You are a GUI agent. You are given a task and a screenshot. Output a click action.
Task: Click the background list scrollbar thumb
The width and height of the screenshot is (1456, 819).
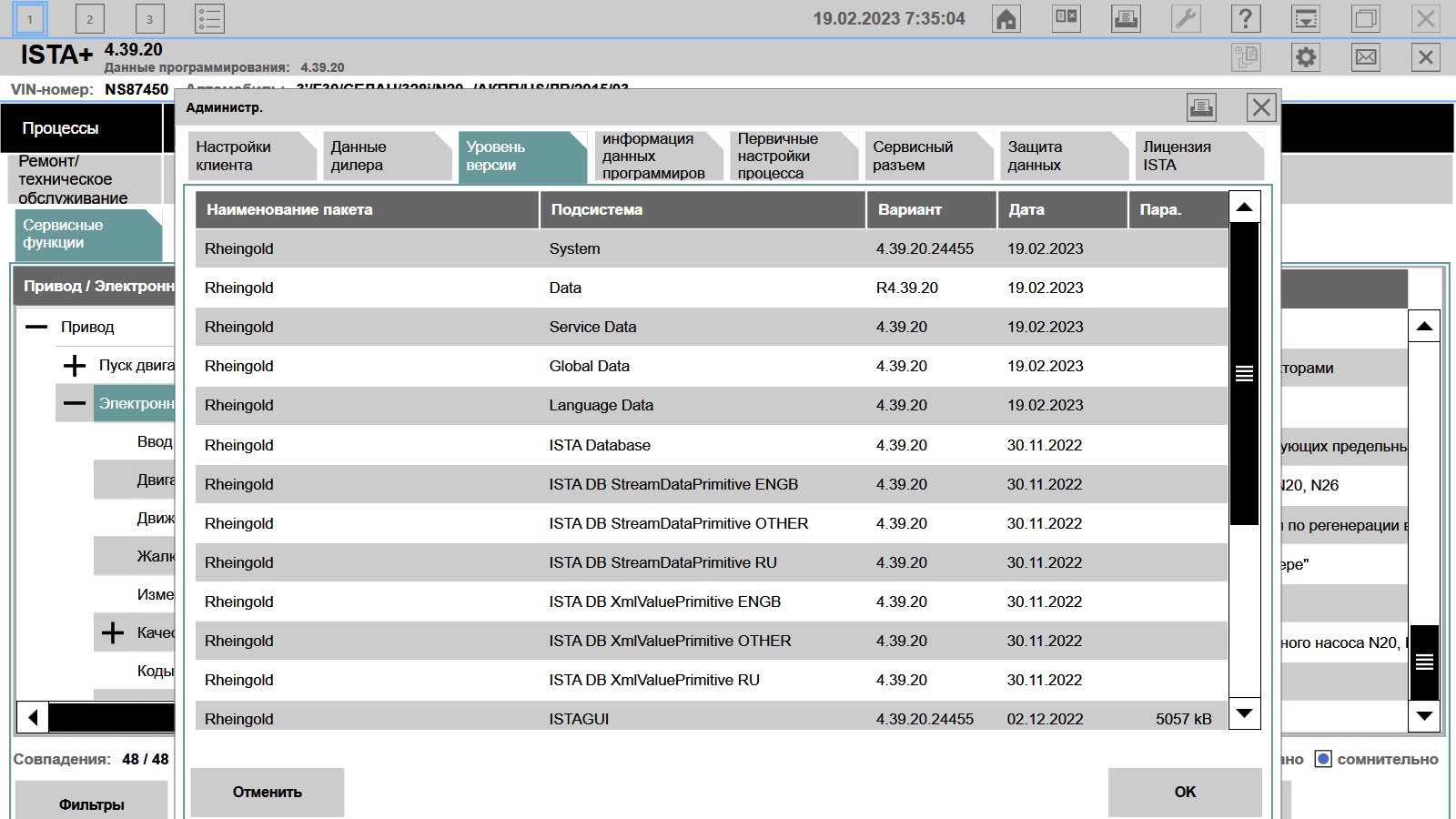tap(1424, 662)
